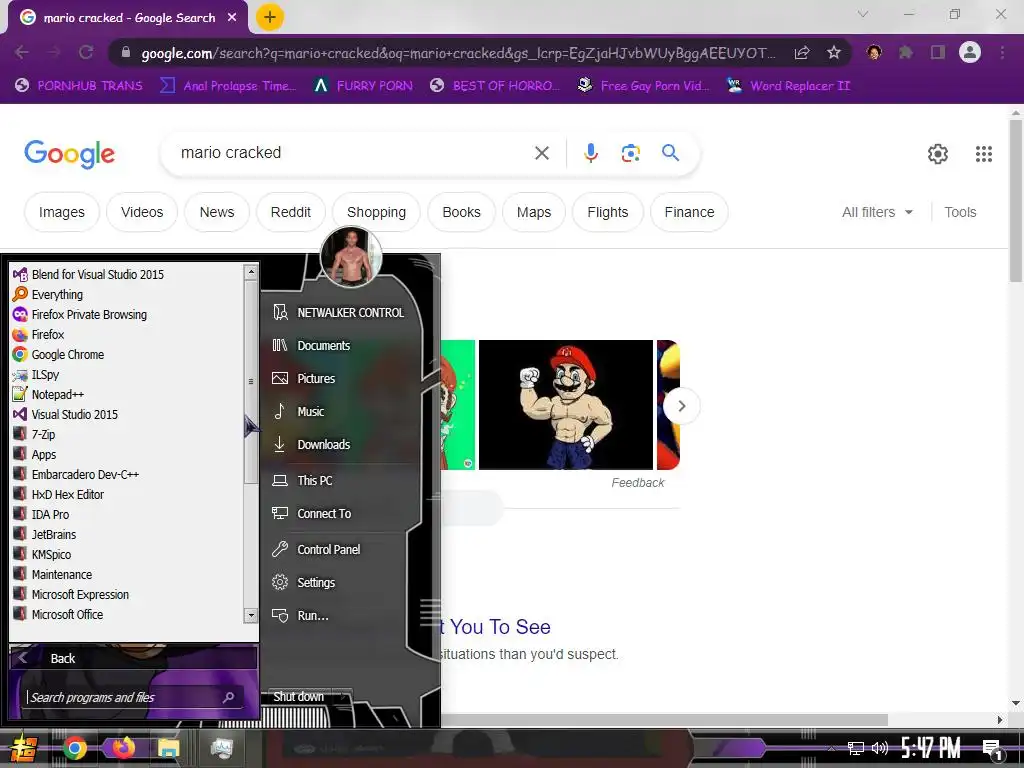Image resolution: width=1024 pixels, height=768 pixels.
Task: Click the blue search magnifier icon
Action: 670,153
